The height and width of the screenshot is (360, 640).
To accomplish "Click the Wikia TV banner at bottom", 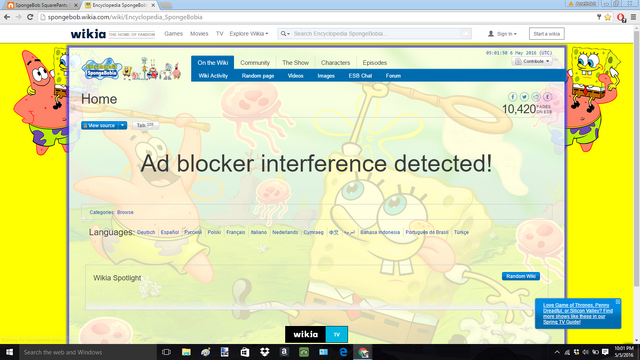I will coord(316,334).
